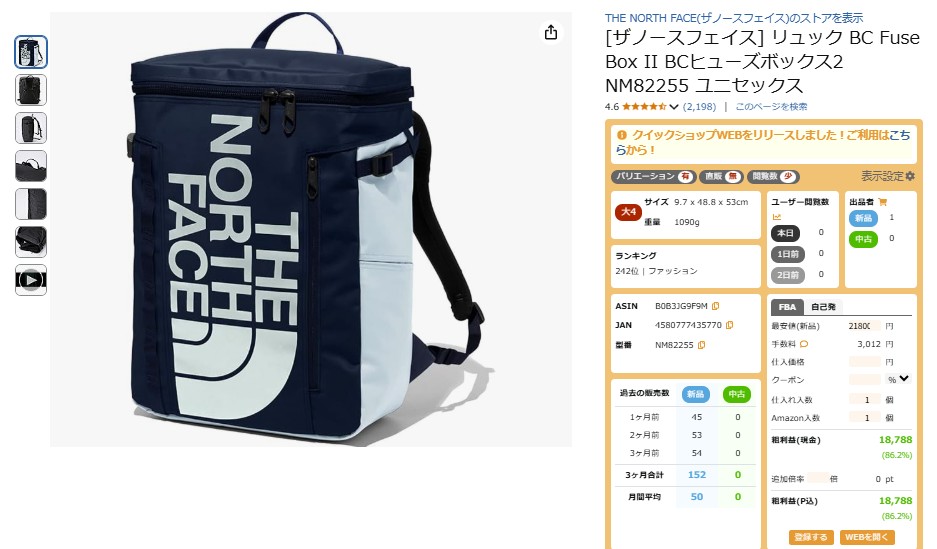Select the FBA tab

click(787, 307)
